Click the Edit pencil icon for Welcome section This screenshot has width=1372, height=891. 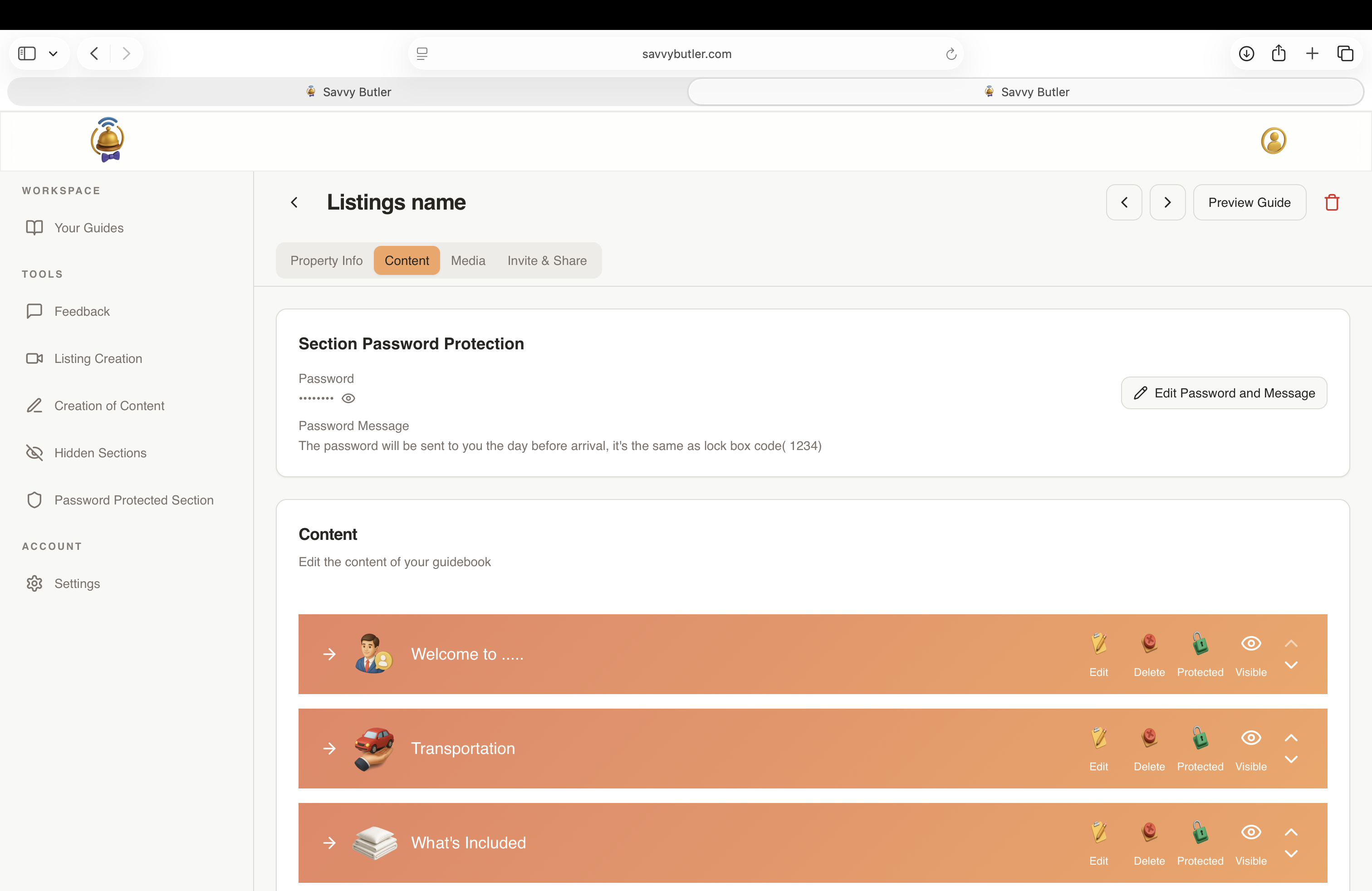tap(1098, 644)
